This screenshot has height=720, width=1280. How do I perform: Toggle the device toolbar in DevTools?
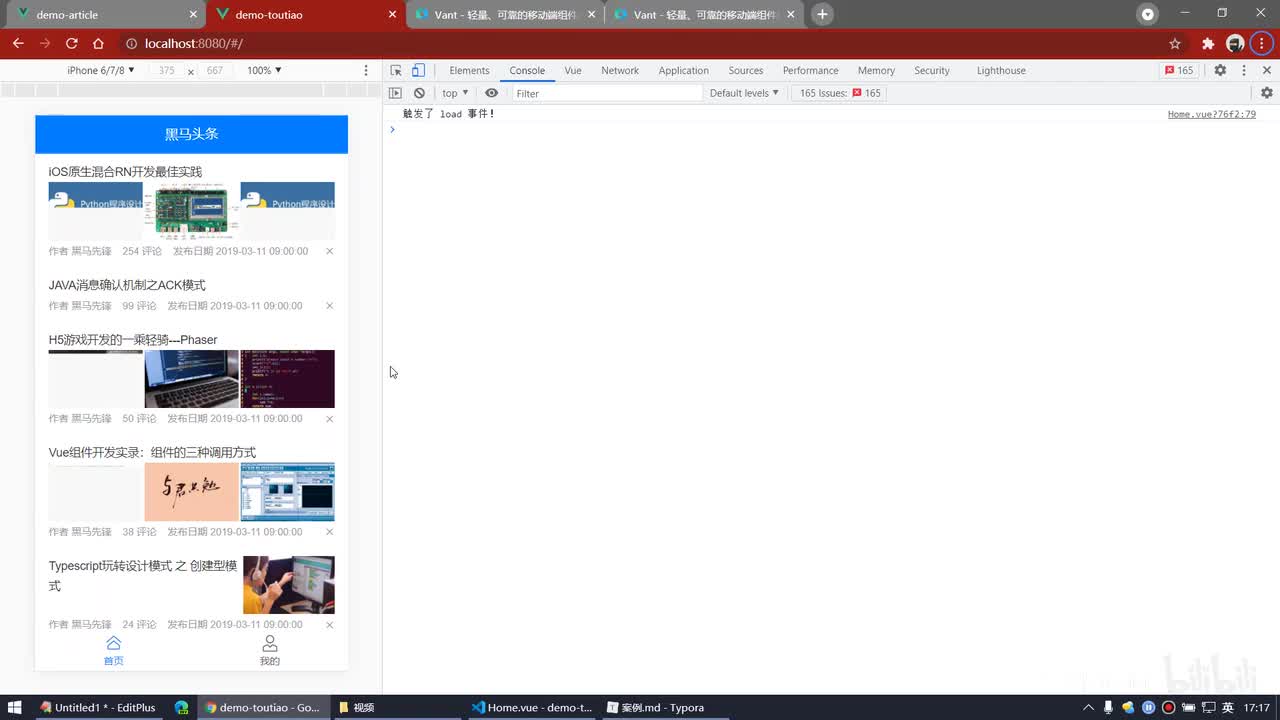[x=418, y=70]
